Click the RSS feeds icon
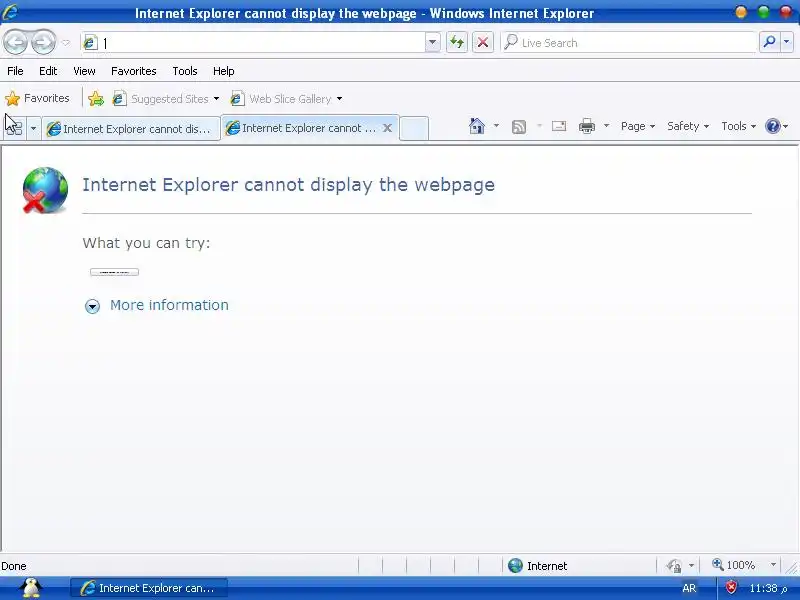The height and width of the screenshot is (600, 800). tap(519, 127)
